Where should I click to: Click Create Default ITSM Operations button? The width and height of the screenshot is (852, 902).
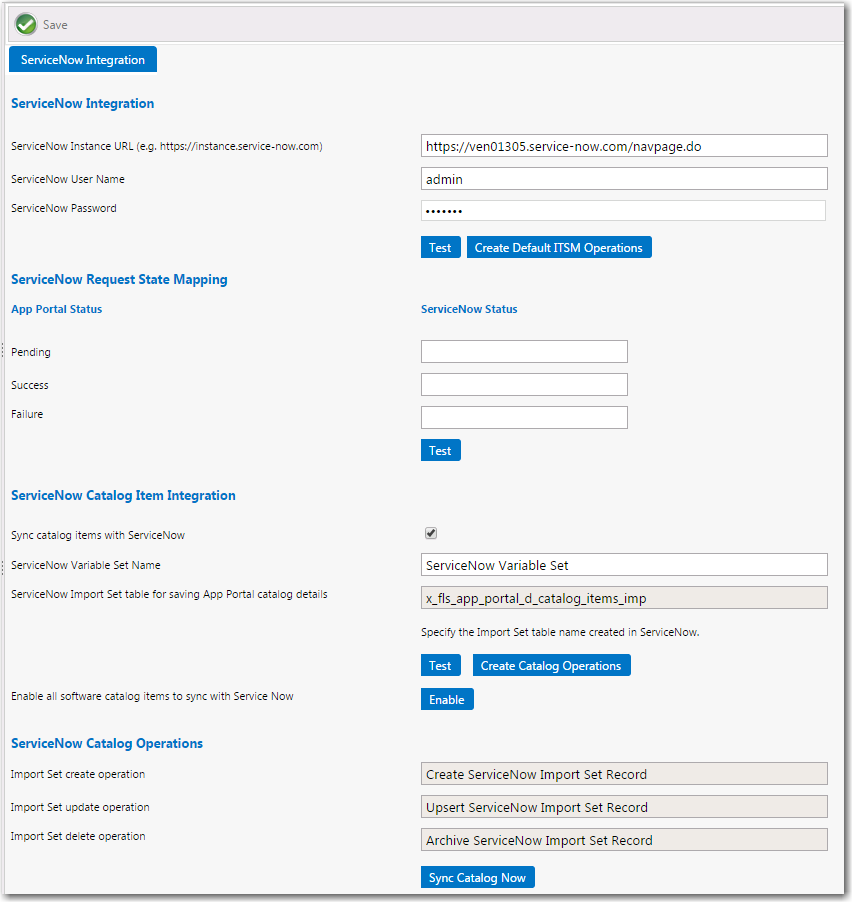[x=559, y=247]
